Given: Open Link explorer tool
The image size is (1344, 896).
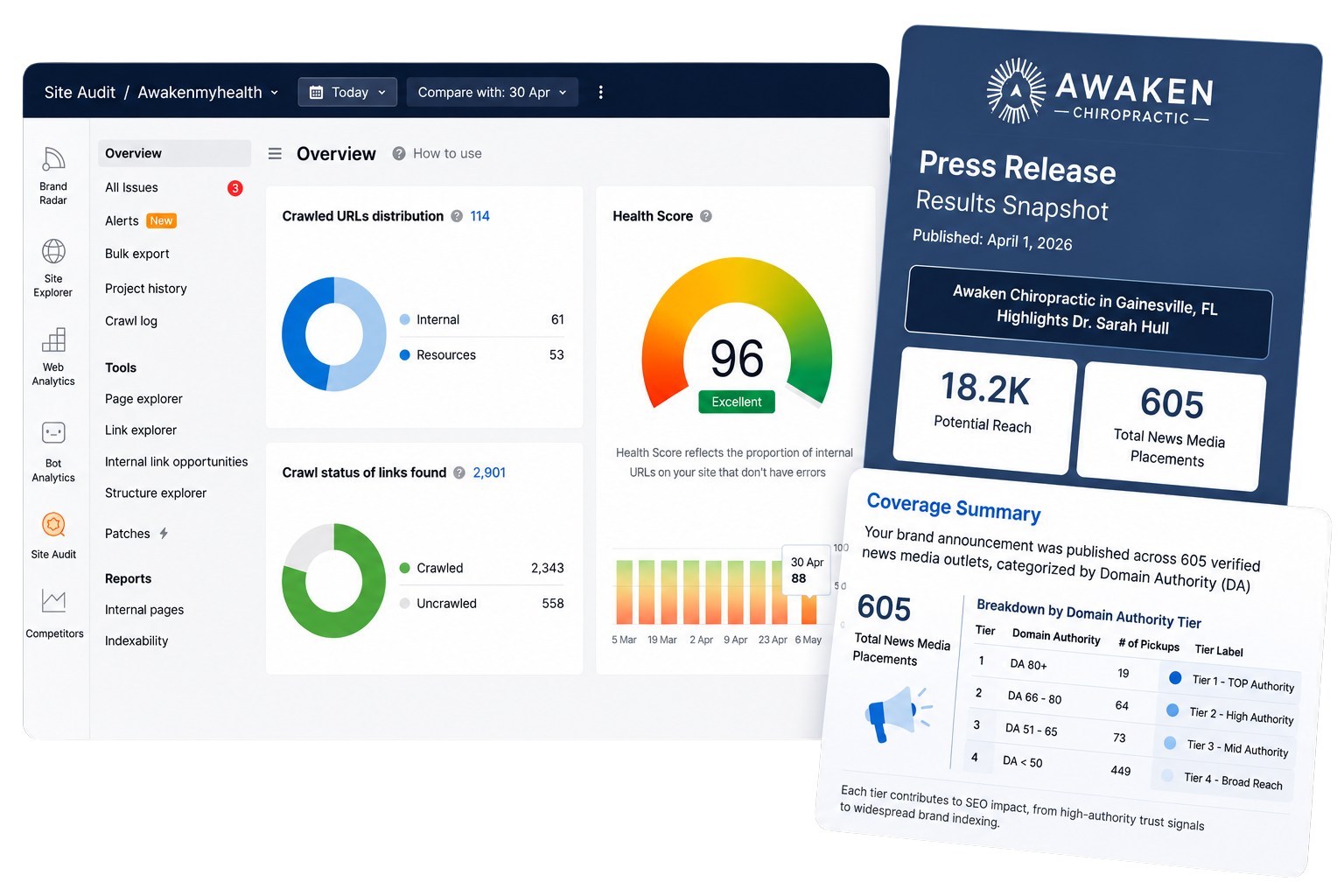Looking at the screenshot, I should coord(141,430).
